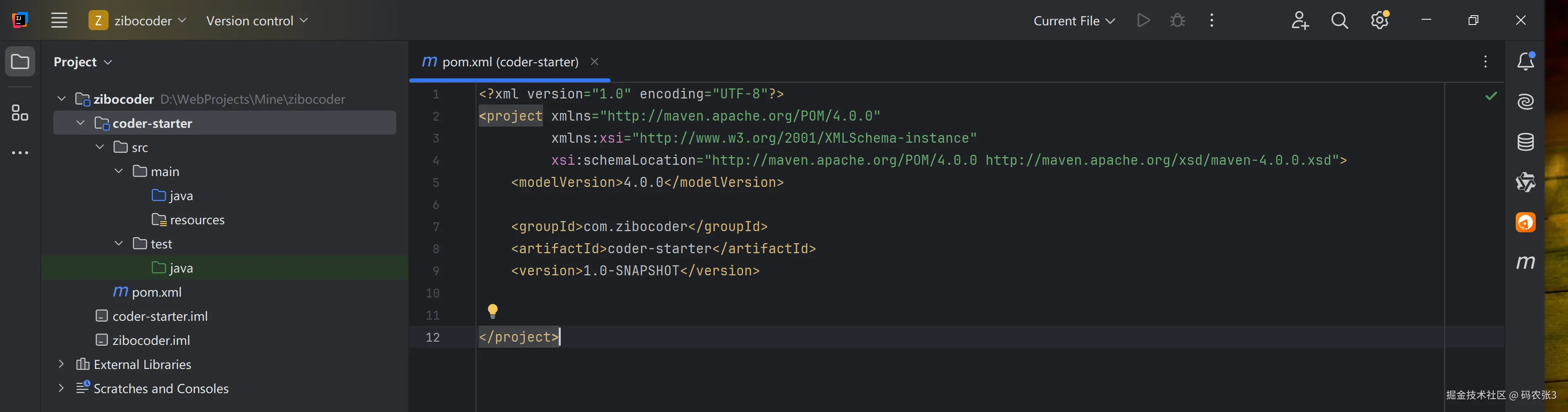Viewport: 1568px width, 412px height.
Task: Open the Maven tool window
Action: click(x=1525, y=262)
